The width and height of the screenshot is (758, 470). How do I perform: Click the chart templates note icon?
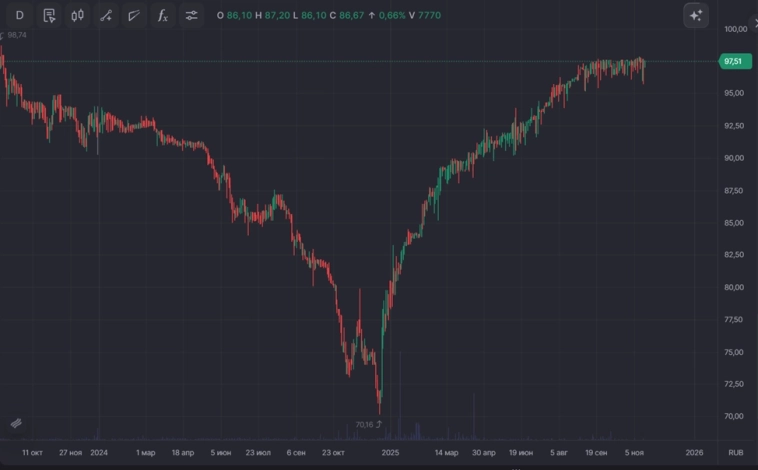tap(49, 16)
